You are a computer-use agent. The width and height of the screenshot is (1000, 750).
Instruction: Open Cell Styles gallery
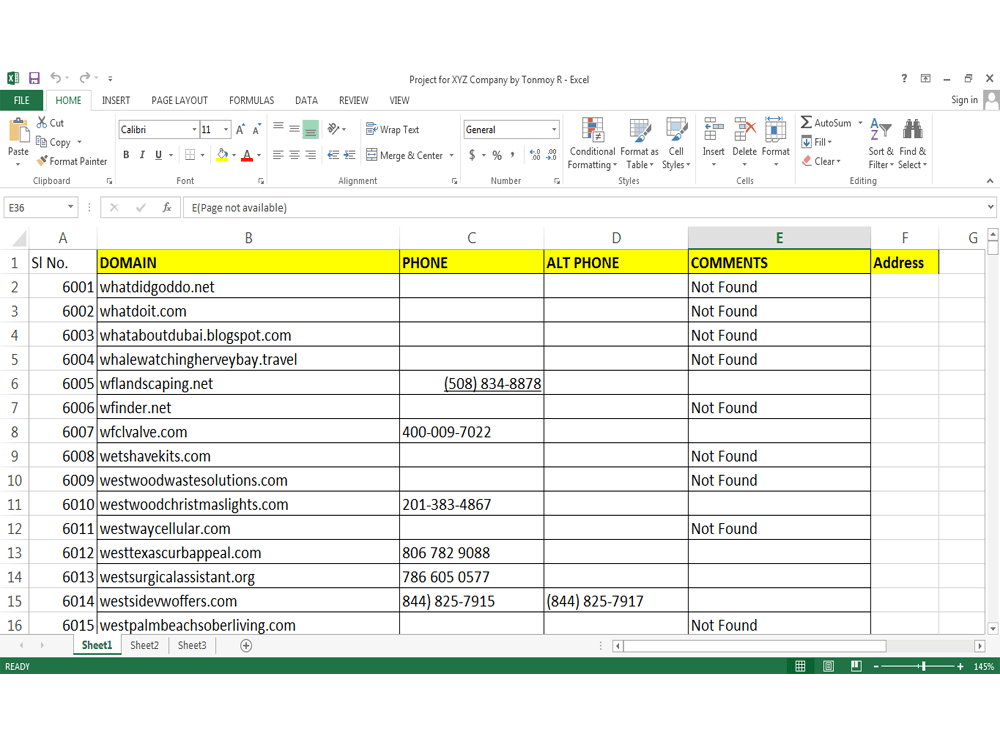(x=676, y=143)
